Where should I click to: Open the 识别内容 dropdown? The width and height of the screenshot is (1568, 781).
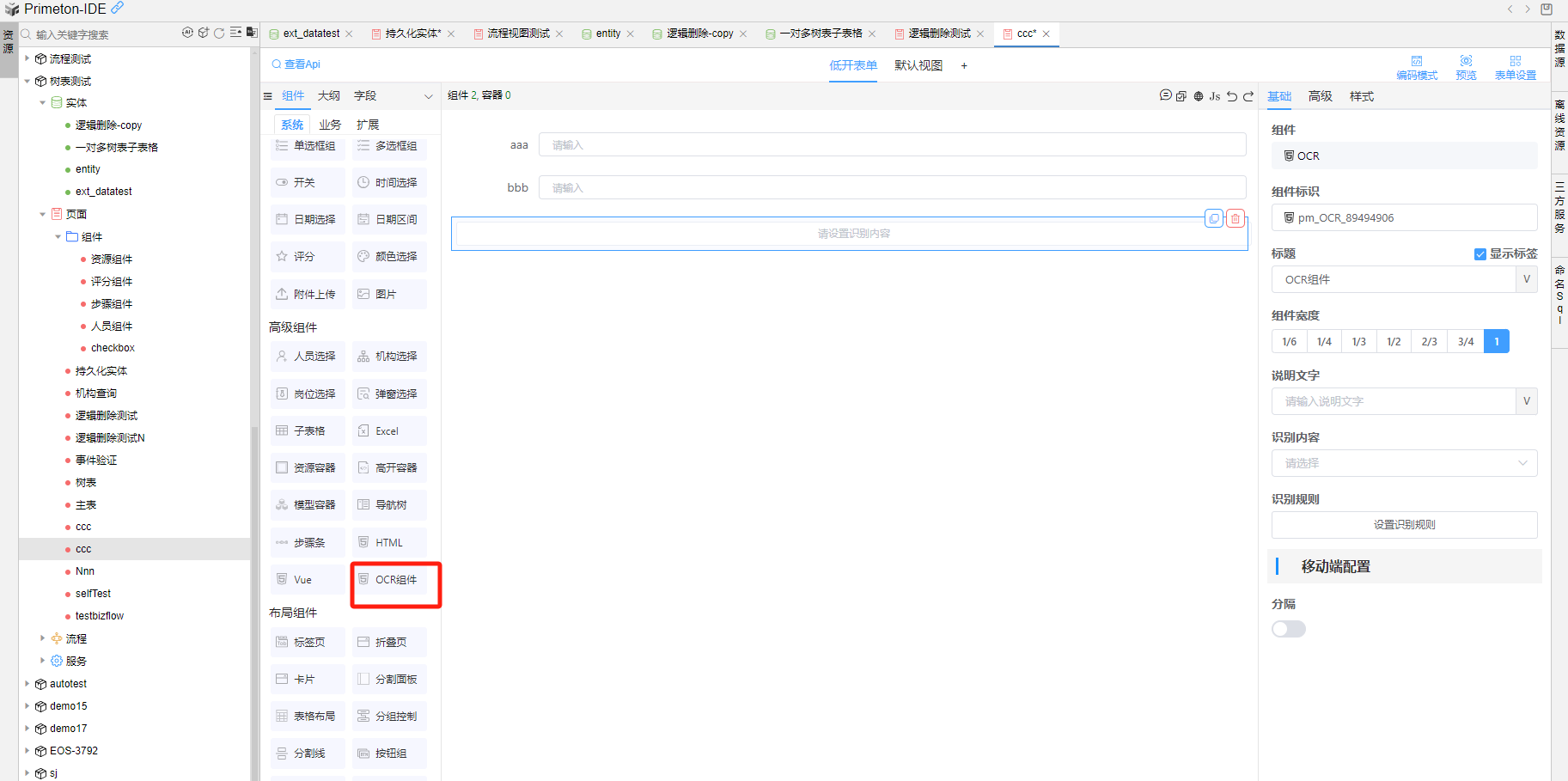[1404, 463]
